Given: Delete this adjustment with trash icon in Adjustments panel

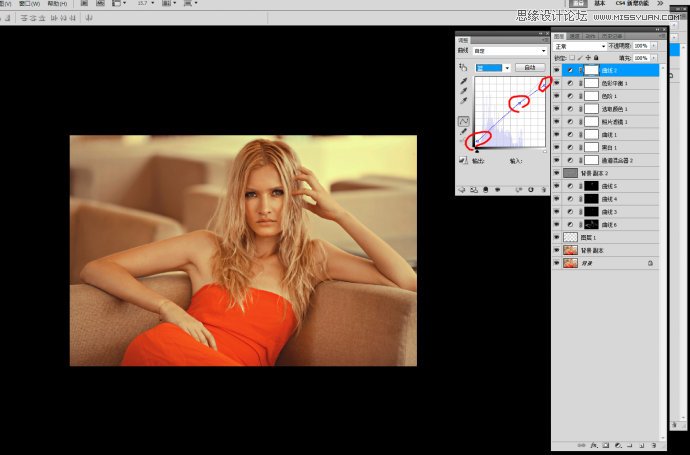Looking at the screenshot, I should (x=543, y=190).
